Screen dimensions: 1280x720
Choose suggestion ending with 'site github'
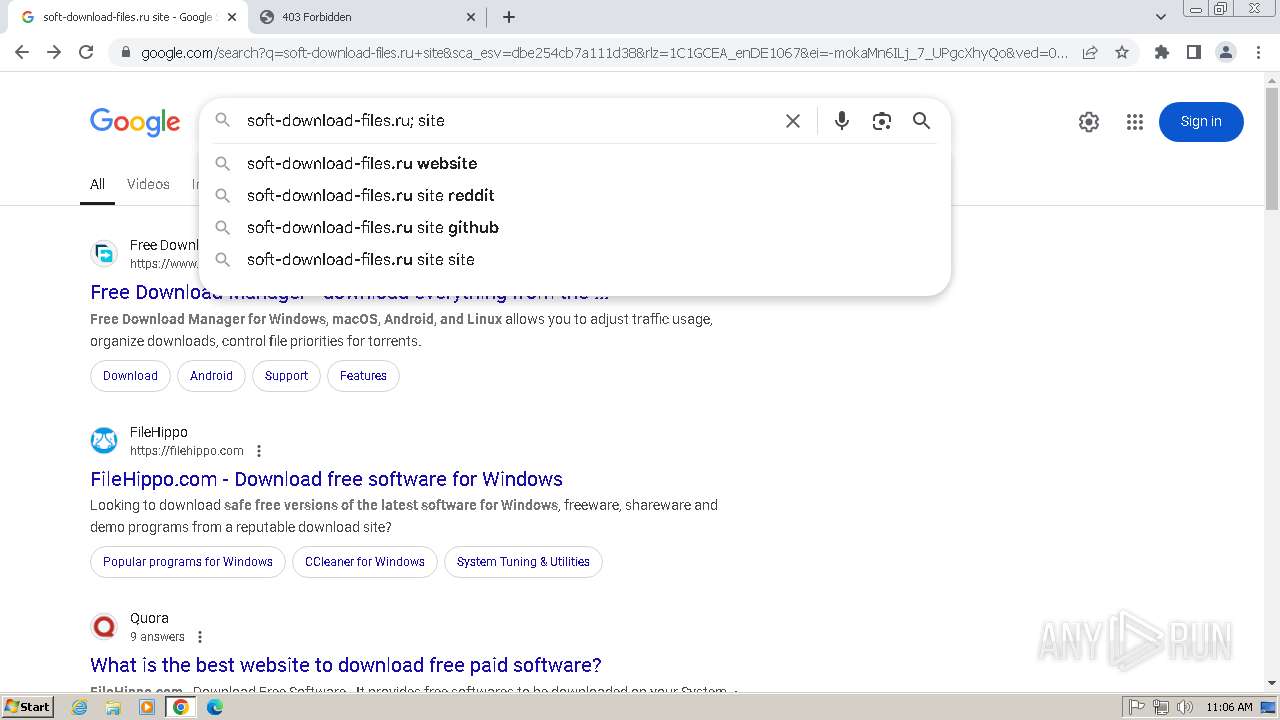(575, 227)
